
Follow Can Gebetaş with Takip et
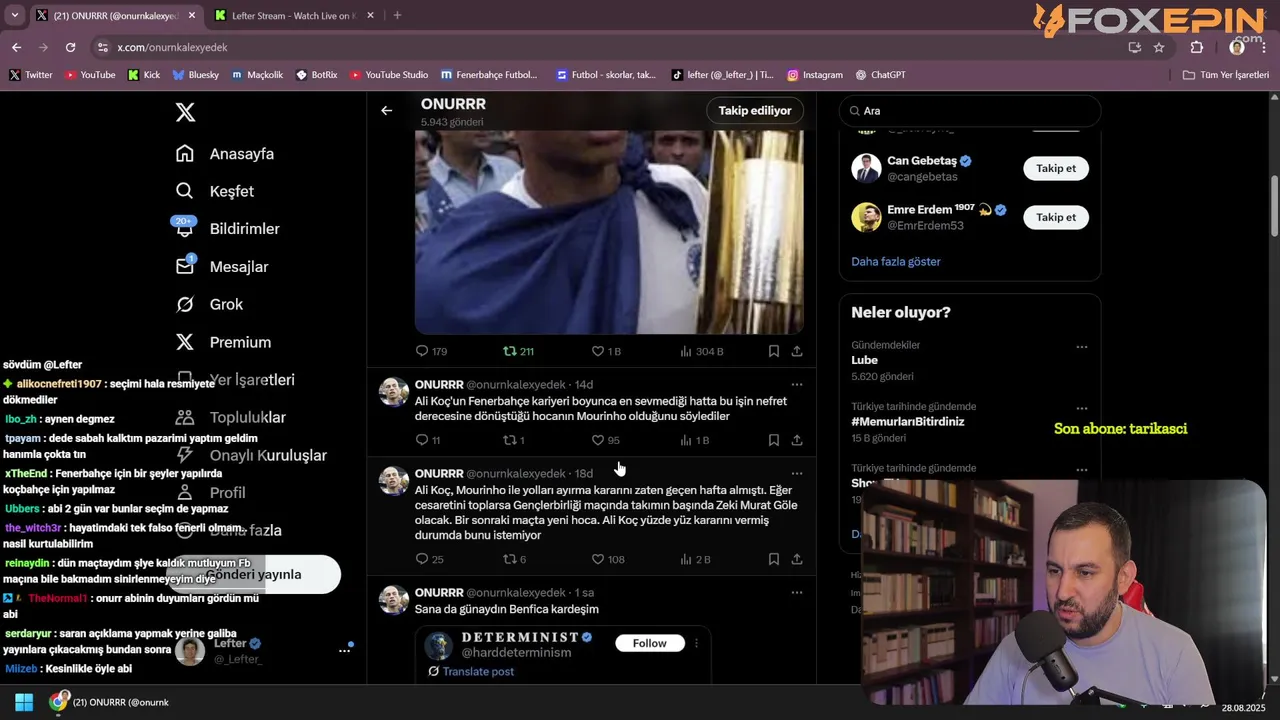(1056, 168)
